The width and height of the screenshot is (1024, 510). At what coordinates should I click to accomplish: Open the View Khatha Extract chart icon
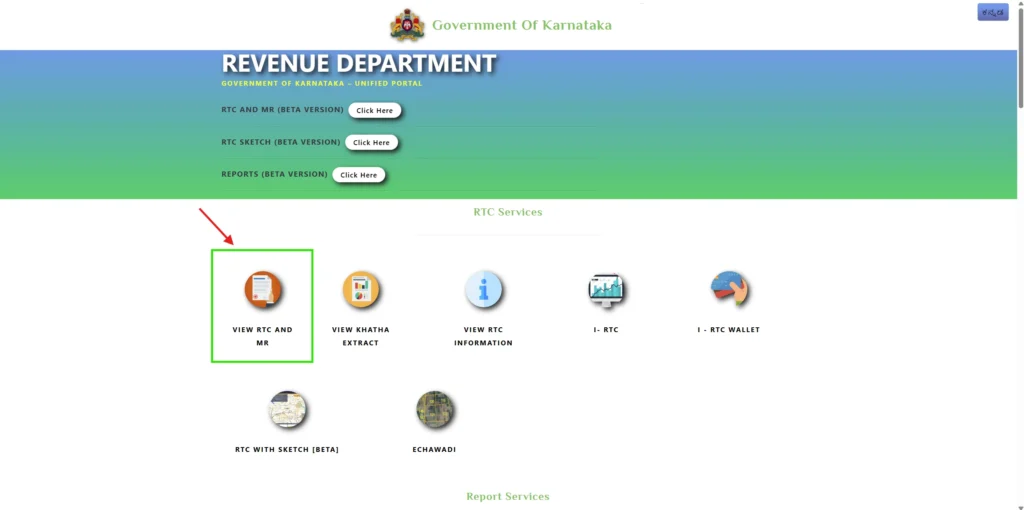(x=361, y=290)
